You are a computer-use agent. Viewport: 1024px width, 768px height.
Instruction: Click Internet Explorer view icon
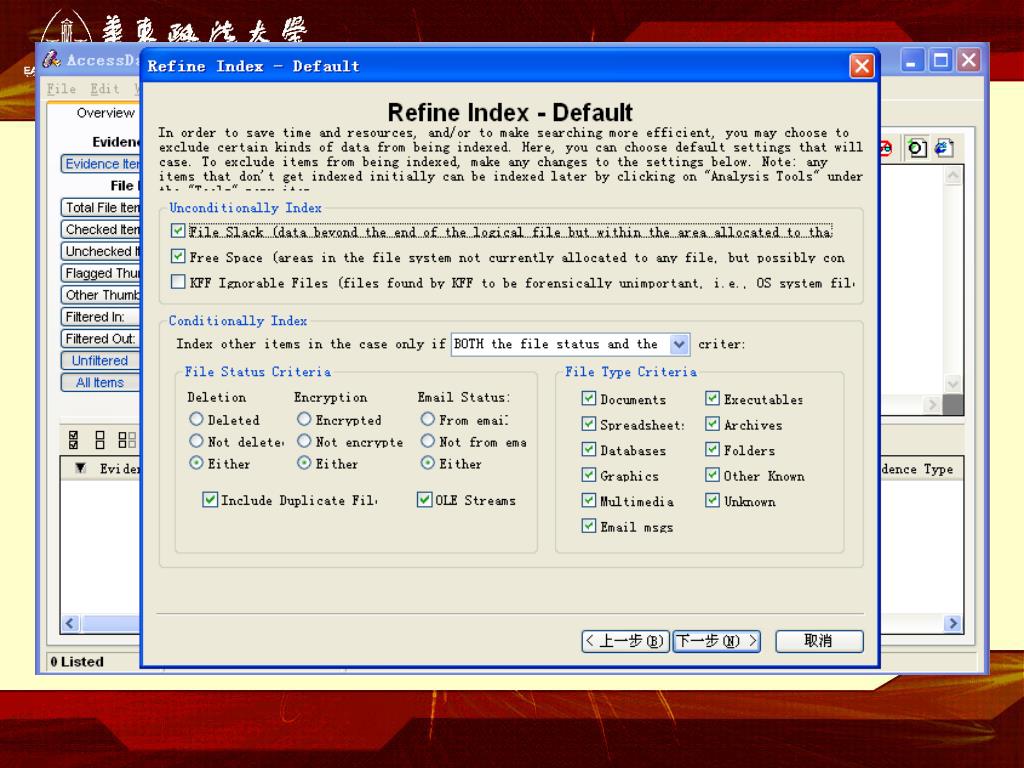pyautogui.click(x=944, y=148)
